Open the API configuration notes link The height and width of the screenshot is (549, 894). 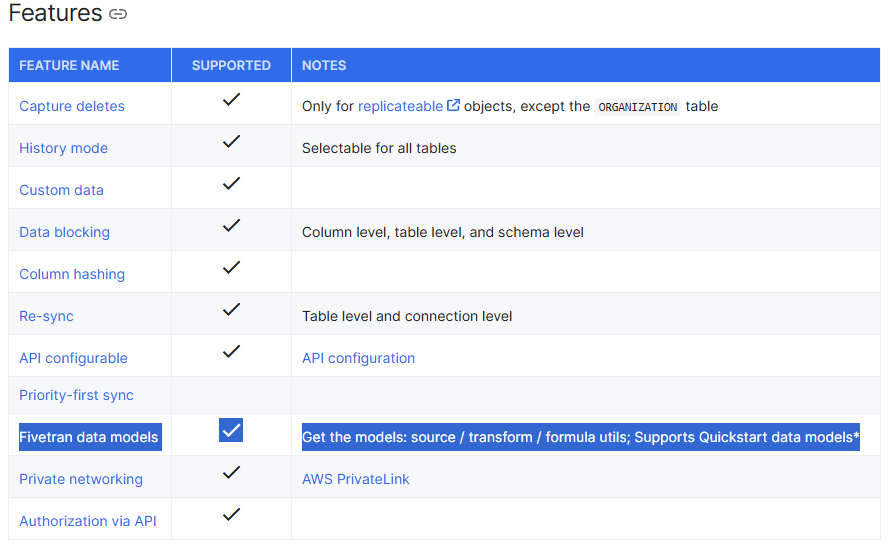[x=358, y=358]
